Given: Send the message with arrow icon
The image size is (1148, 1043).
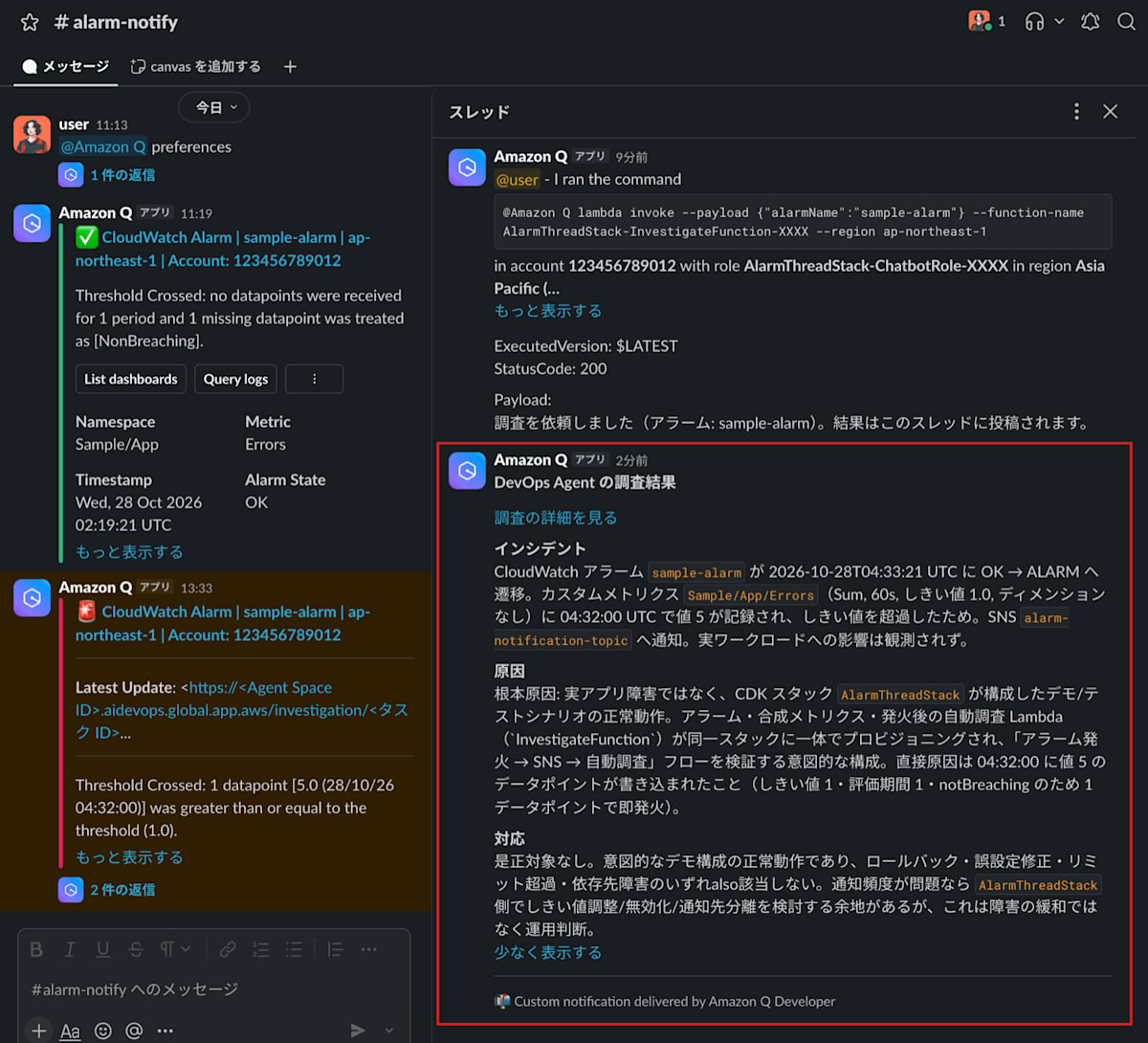Looking at the screenshot, I should [358, 1031].
